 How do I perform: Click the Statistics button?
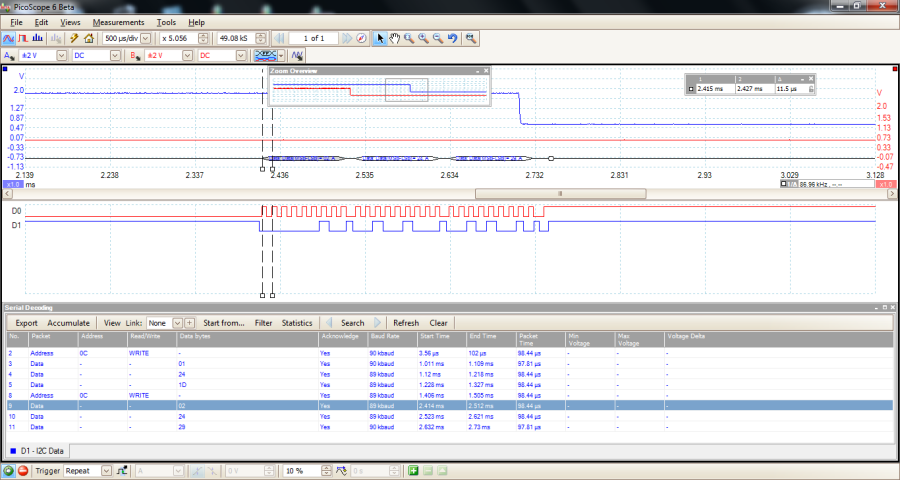pyautogui.click(x=297, y=323)
